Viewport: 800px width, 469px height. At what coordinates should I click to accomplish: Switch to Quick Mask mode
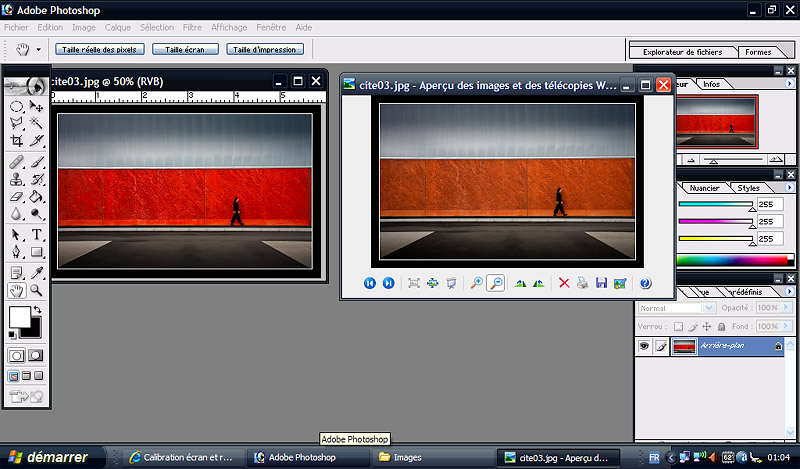click(x=36, y=356)
